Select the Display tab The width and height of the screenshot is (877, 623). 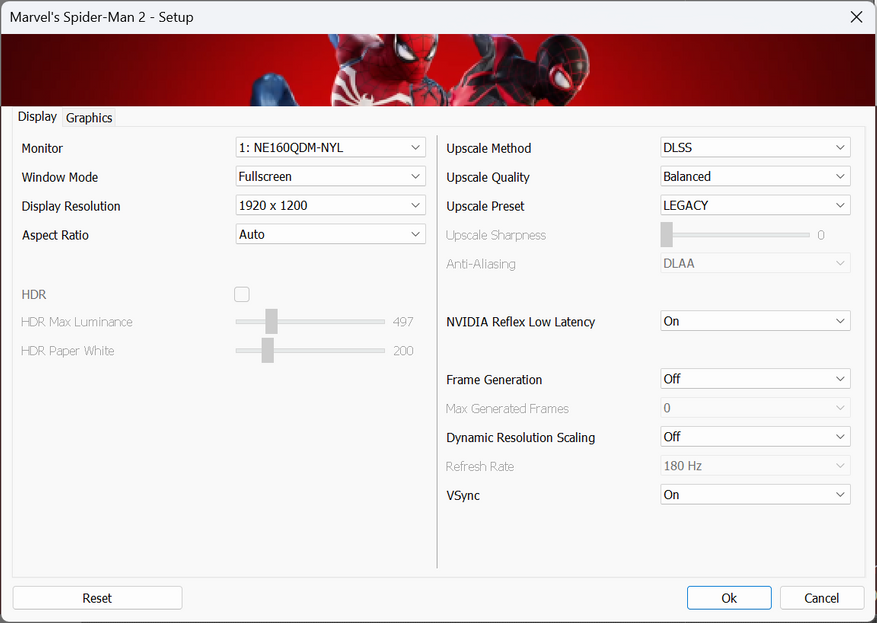click(37, 117)
